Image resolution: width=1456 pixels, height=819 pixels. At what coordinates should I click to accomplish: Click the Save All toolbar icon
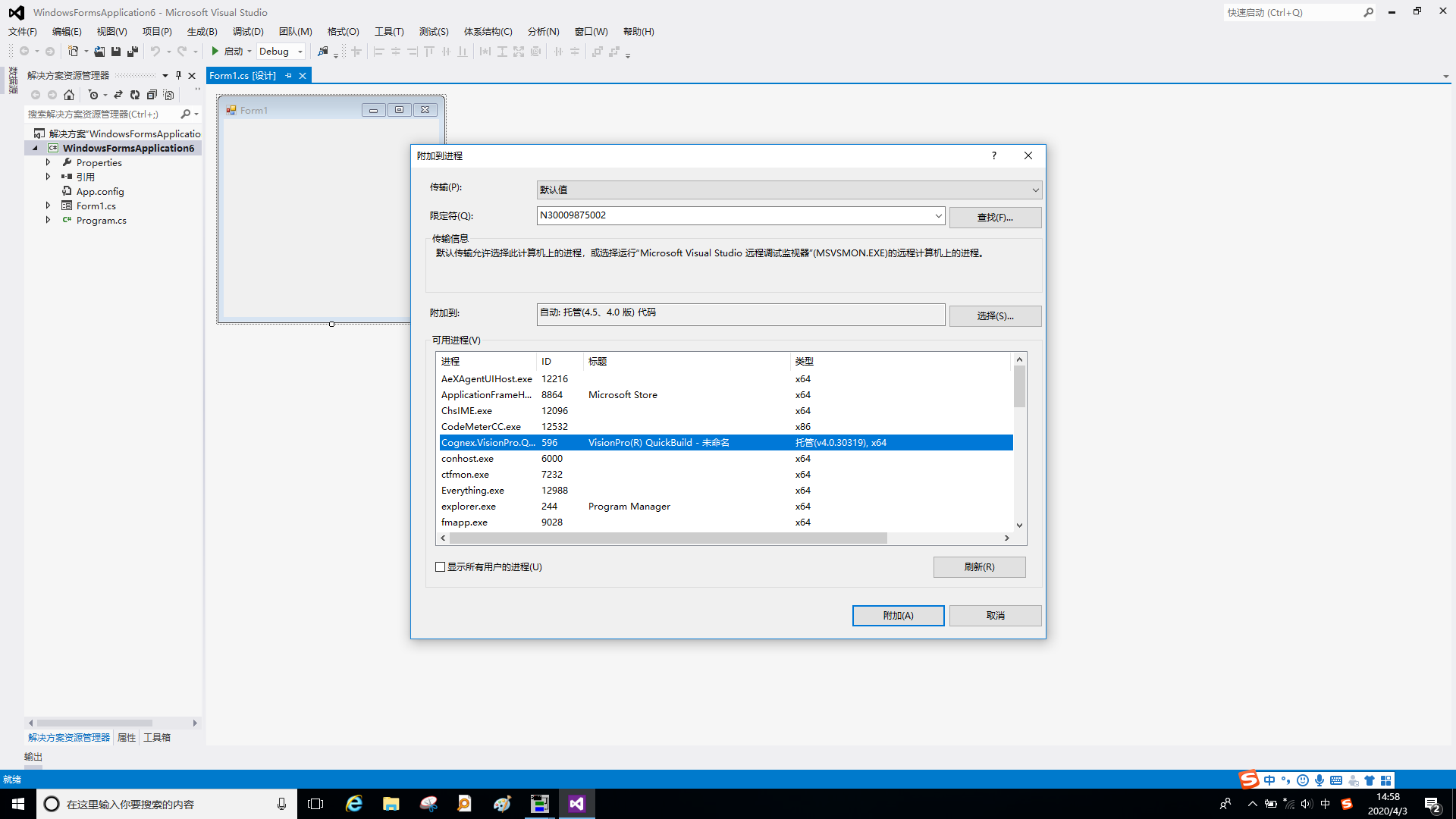(133, 52)
